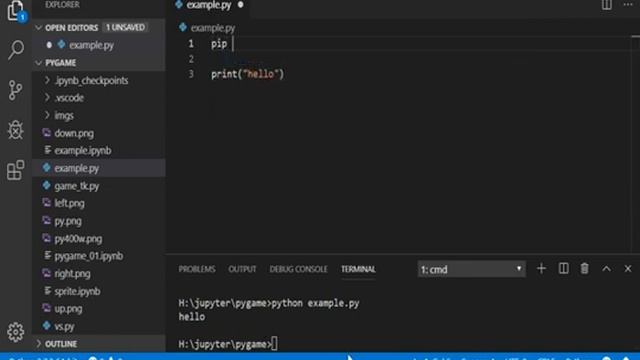Select the example.py editor tab
This screenshot has width=640, height=360.
click(x=209, y=5)
